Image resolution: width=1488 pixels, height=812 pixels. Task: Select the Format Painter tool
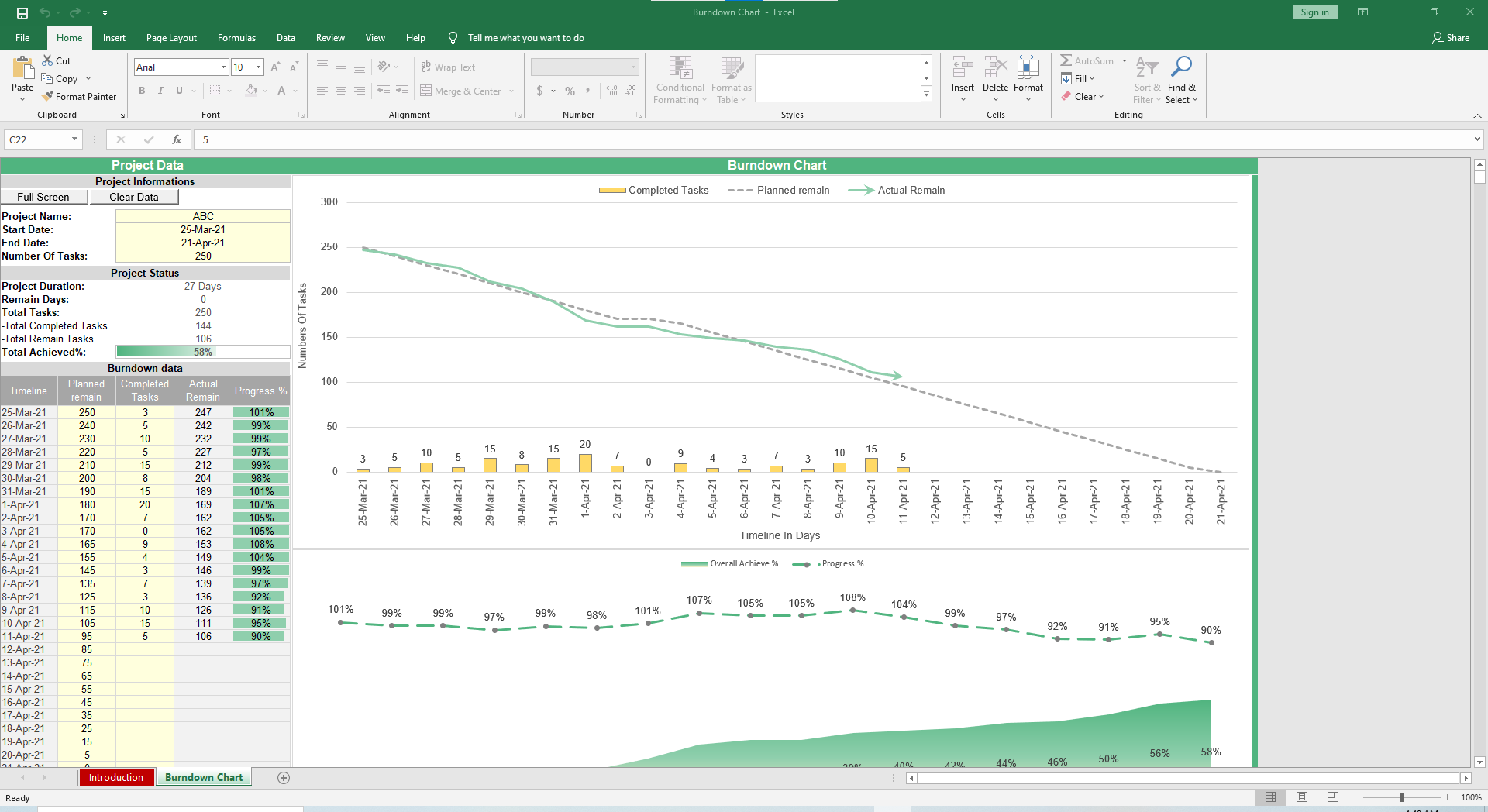click(x=80, y=96)
